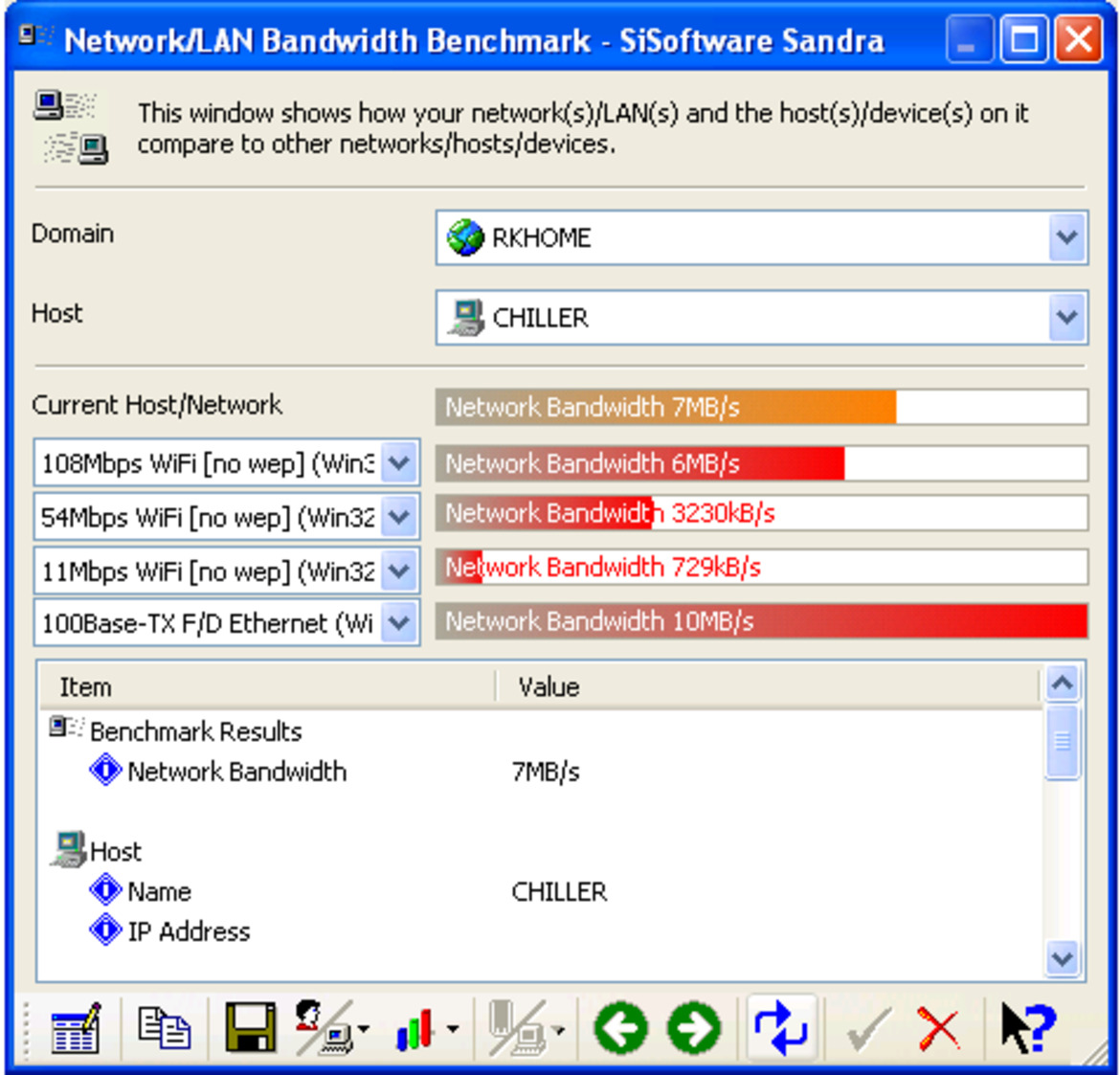Click the colored bar chart toolbar icon

click(415, 1029)
